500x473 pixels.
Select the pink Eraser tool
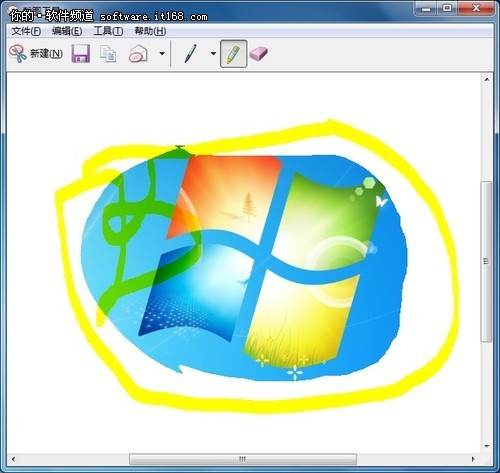258,53
